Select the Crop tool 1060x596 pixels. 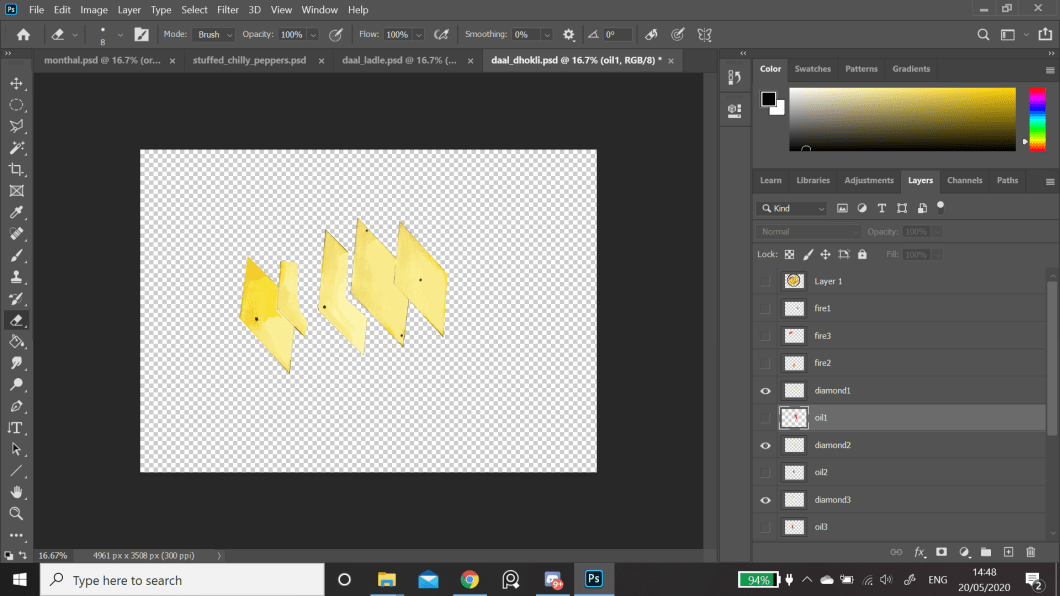pyautogui.click(x=16, y=169)
